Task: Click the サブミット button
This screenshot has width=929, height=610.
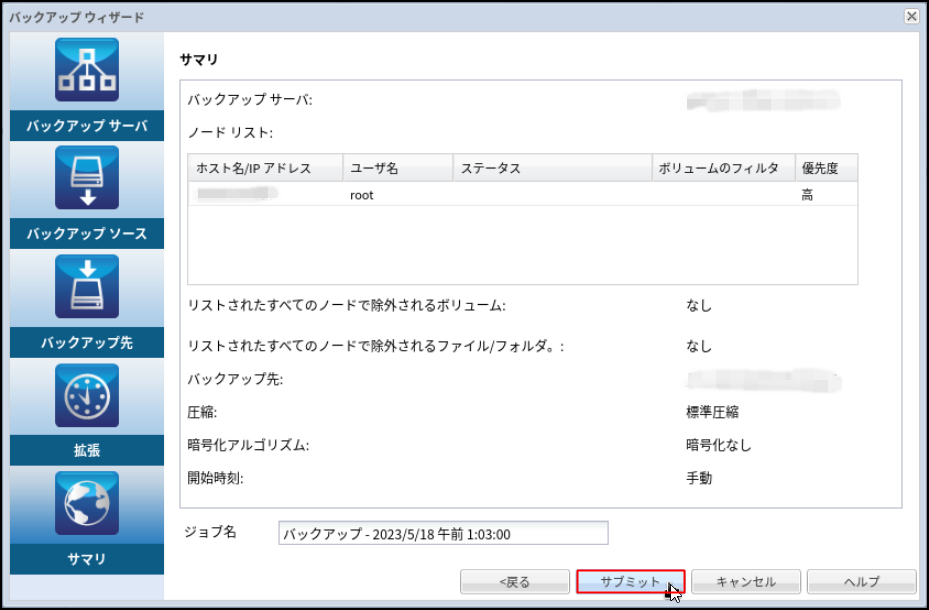Action: [630, 582]
